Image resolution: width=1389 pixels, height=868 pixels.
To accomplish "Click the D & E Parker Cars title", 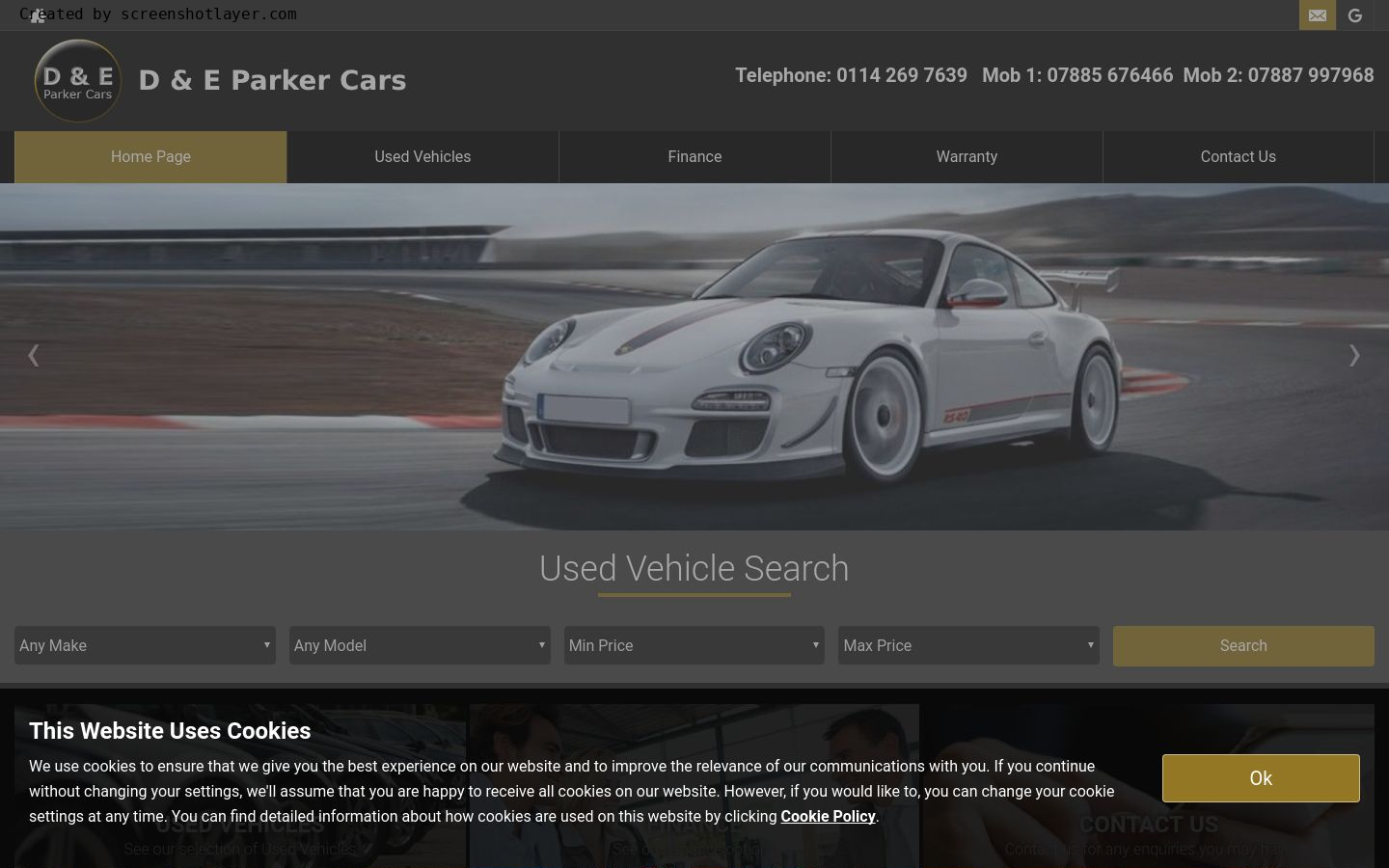I will pos(272,81).
